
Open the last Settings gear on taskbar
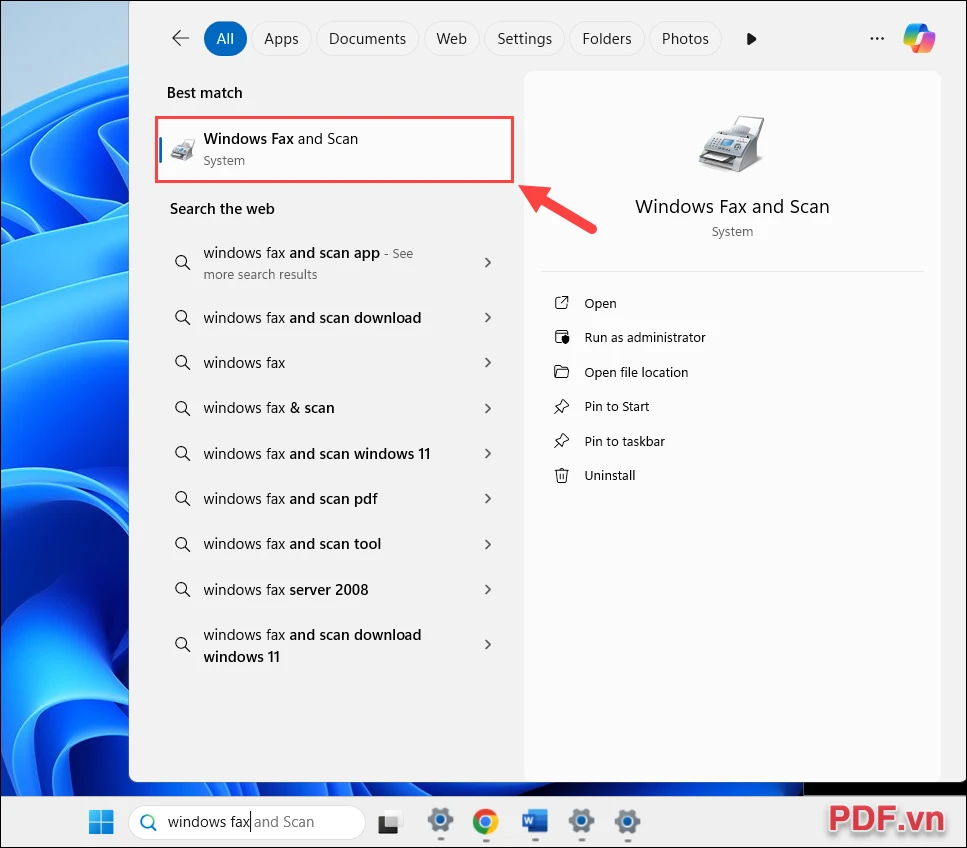tap(627, 821)
